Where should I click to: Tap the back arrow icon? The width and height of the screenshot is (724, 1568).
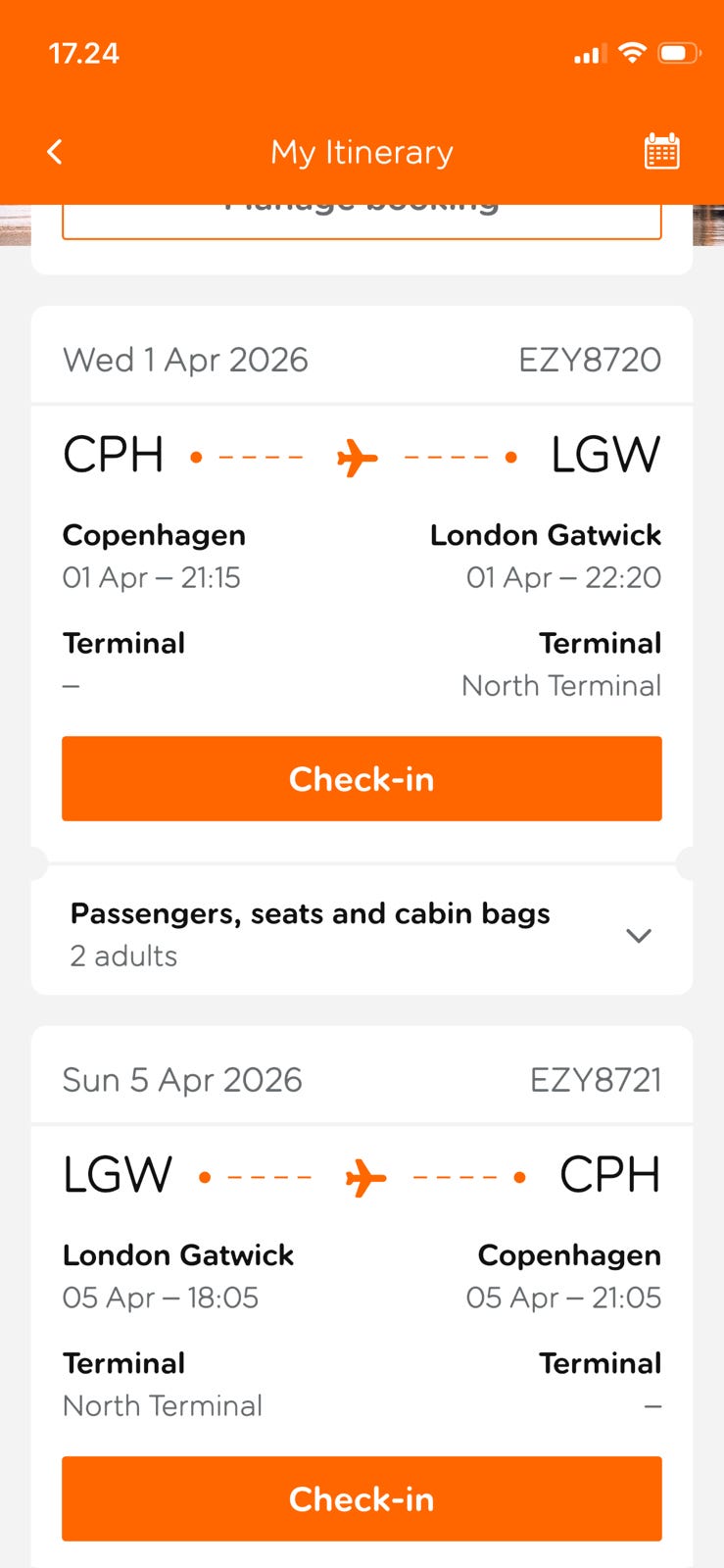click(55, 152)
